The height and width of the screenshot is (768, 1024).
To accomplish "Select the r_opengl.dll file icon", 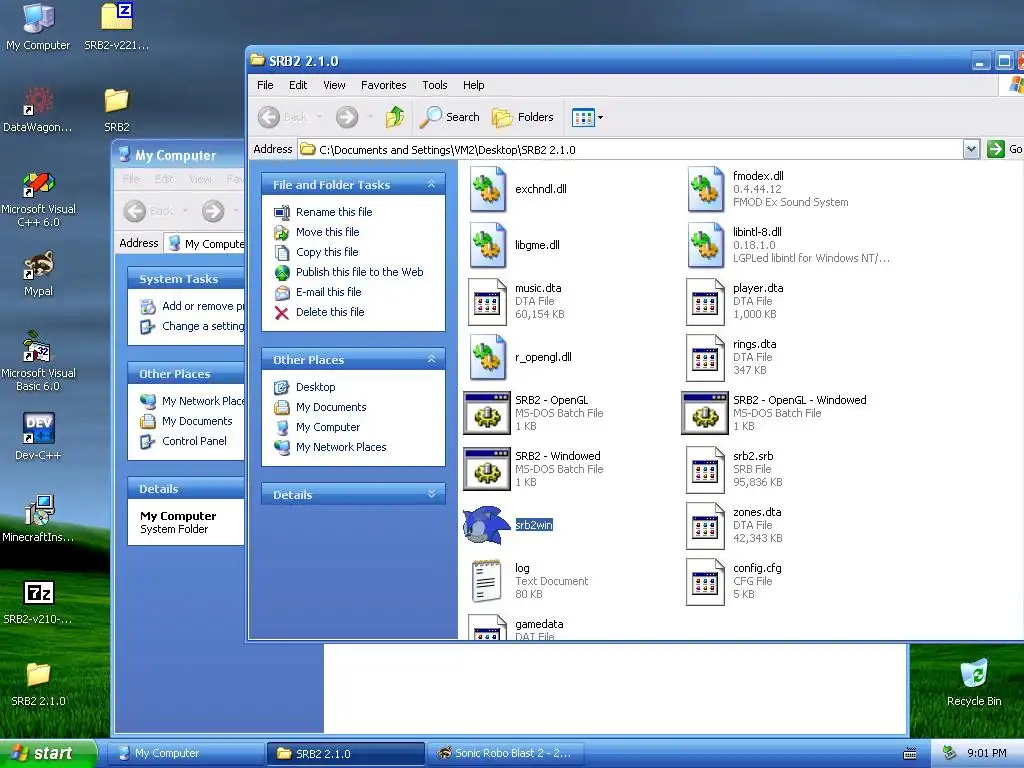I will coord(487,357).
